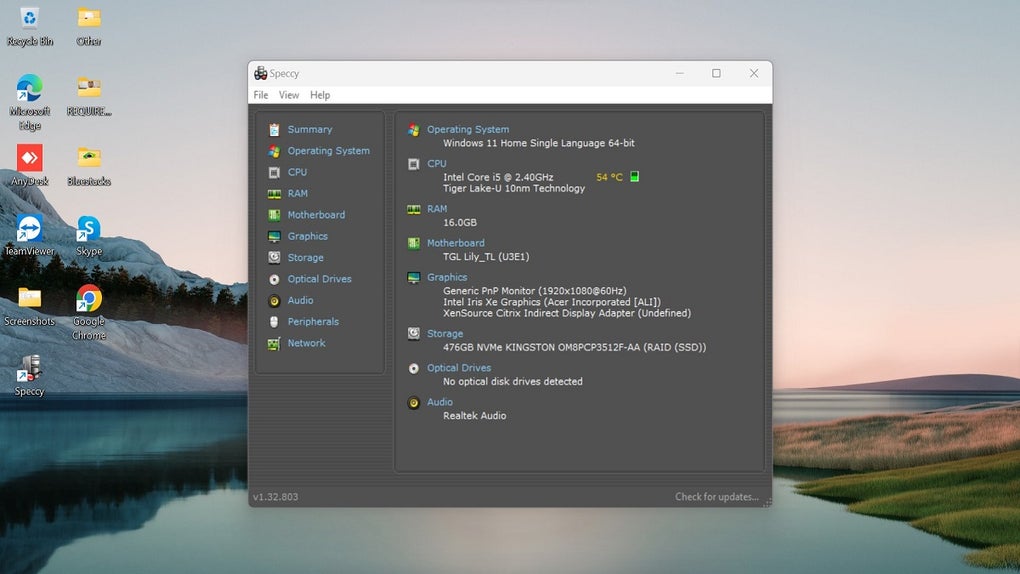Click the RAM heading link in summary

pos(437,209)
